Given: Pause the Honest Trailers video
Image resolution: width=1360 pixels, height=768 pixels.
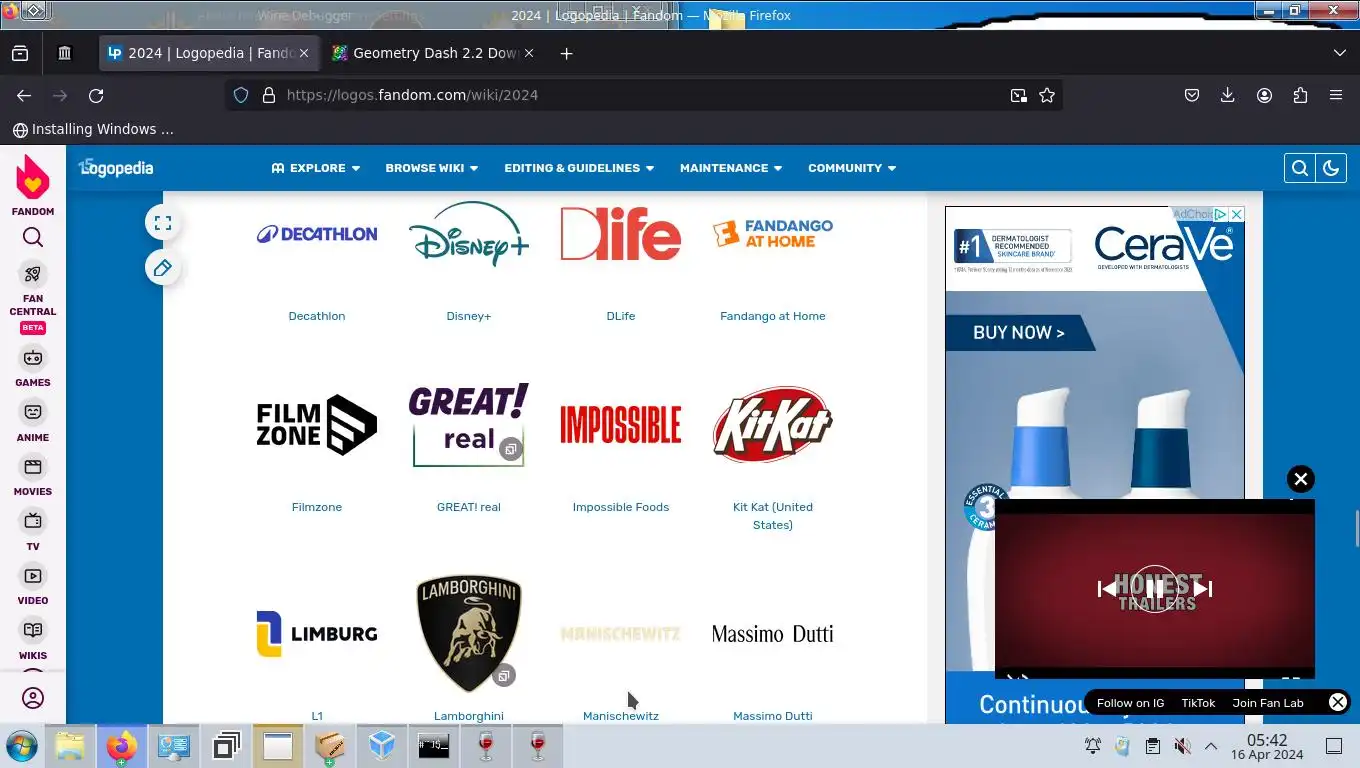Looking at the screenshot, I should point(1155,589).
